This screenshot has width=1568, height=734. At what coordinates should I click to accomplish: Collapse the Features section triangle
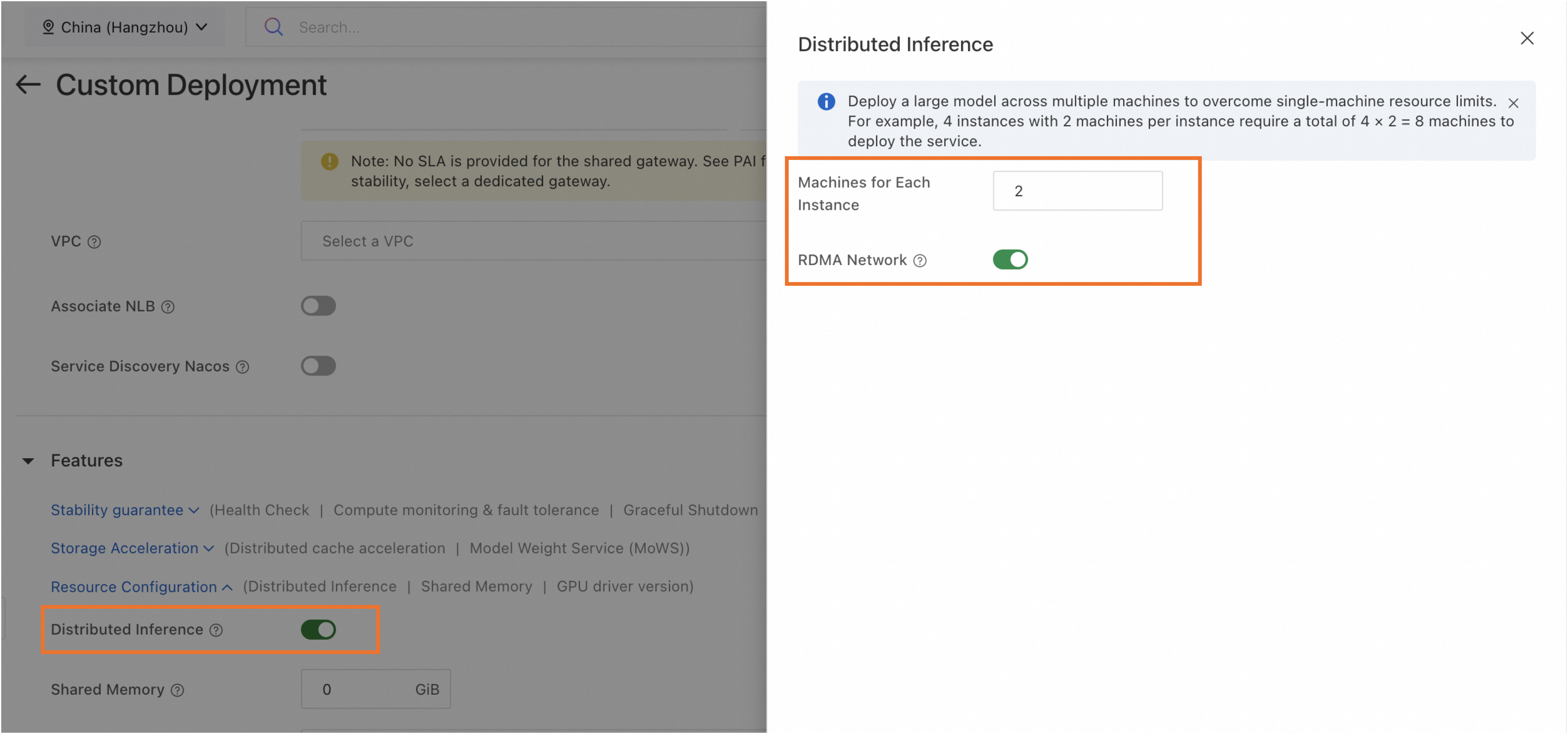pos(28,461)
